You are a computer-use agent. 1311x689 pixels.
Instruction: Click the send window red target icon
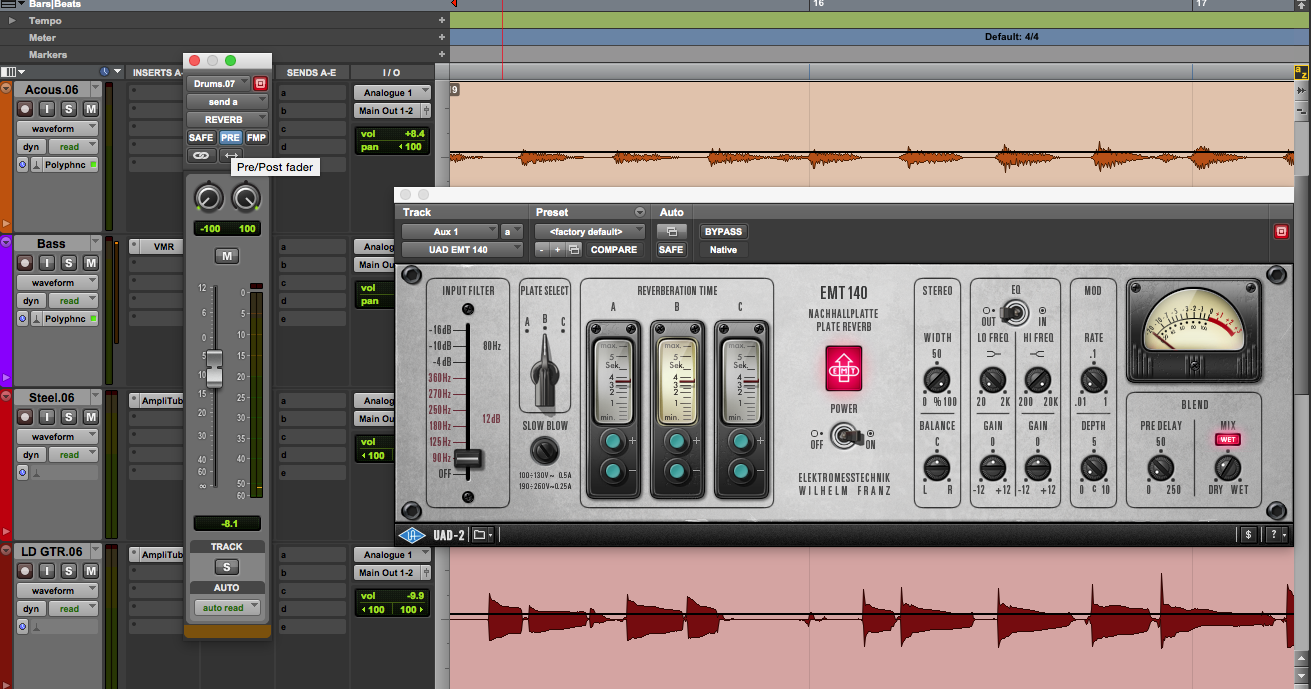click(261, 84)
